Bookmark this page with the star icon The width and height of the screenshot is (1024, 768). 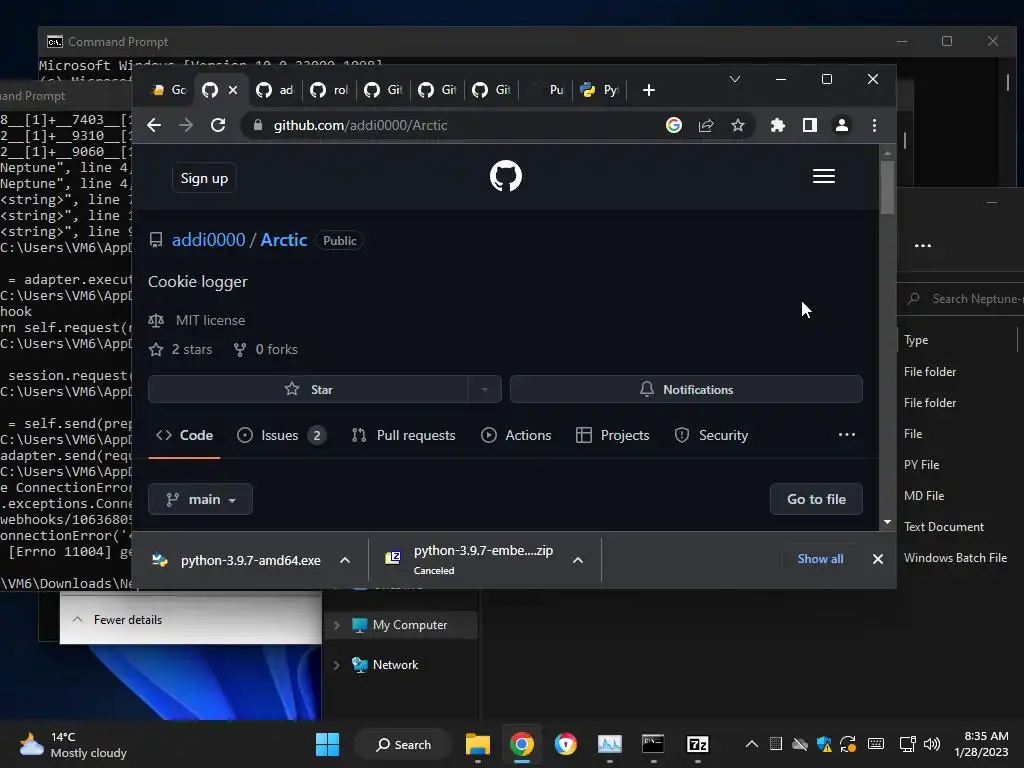point(738,125)
